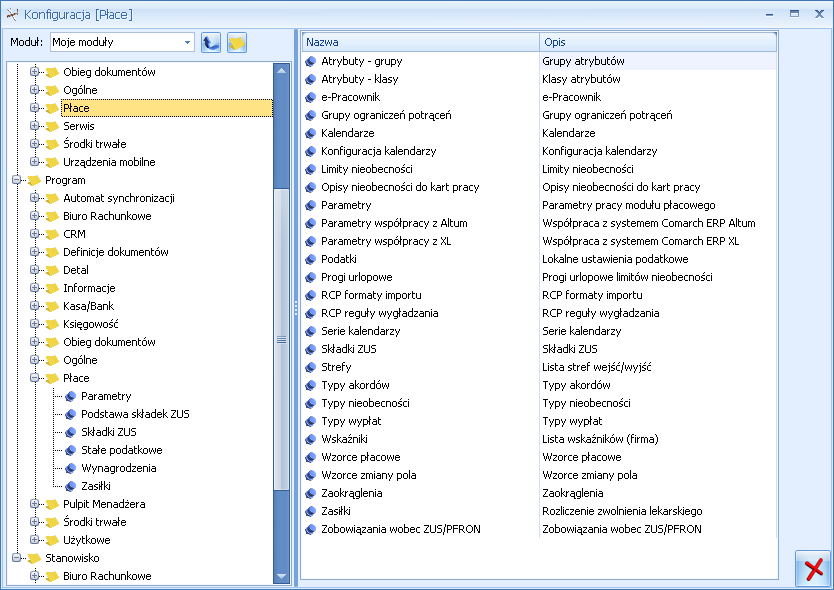Click tree scrollbar down arrow
The image size is (834, 590).
tap(281, 576)
